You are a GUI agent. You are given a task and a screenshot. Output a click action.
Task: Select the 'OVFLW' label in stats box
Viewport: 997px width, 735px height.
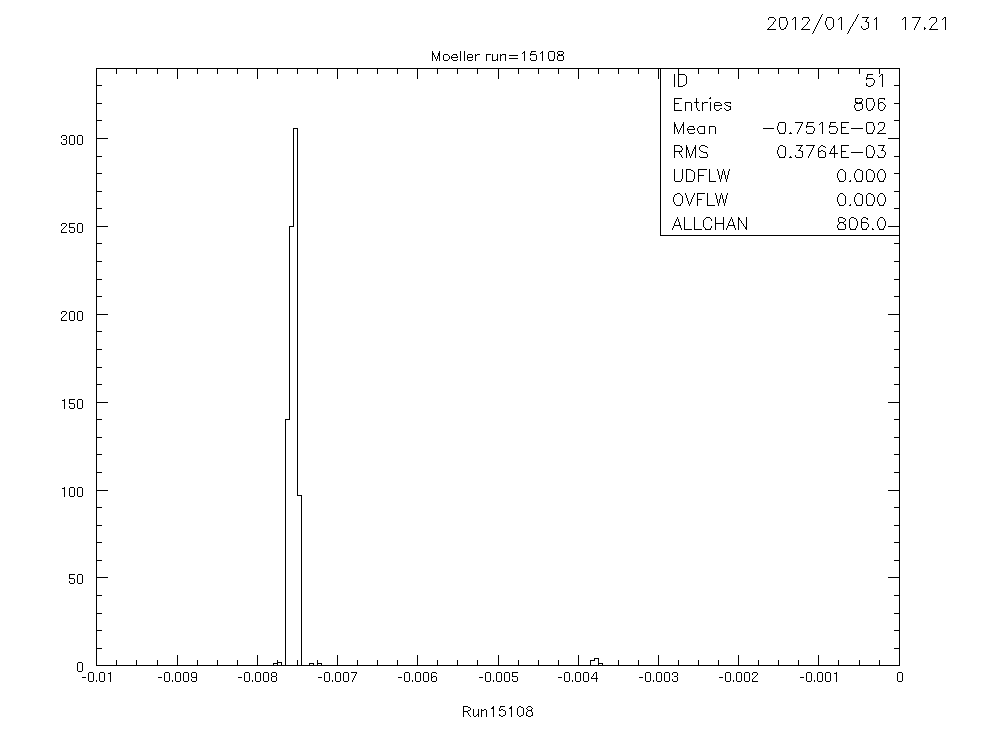point(700,200)
